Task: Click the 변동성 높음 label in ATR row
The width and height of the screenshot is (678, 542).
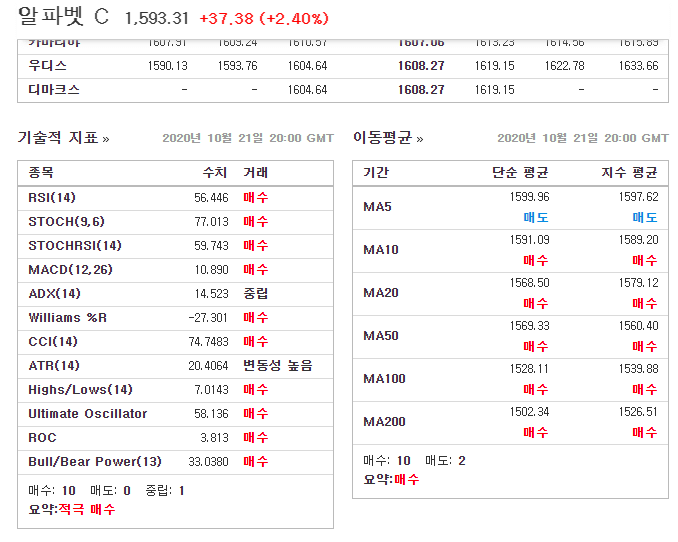Action: coord(278,366)
